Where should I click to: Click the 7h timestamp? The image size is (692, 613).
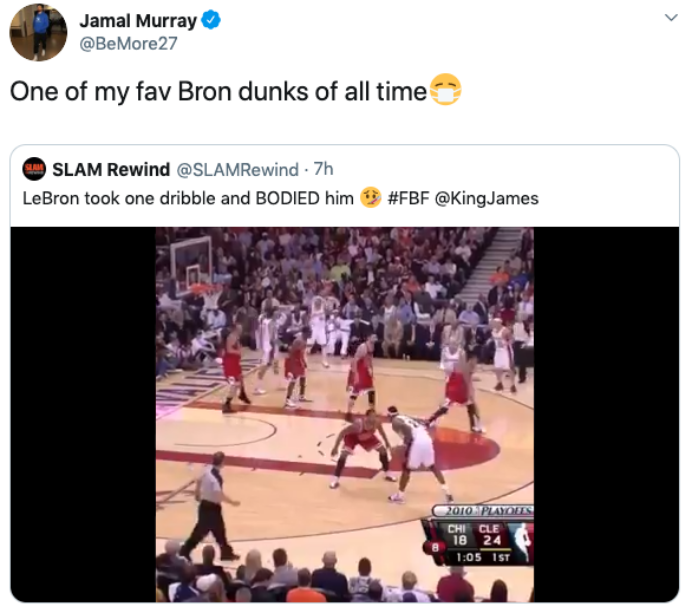point(323,169)
